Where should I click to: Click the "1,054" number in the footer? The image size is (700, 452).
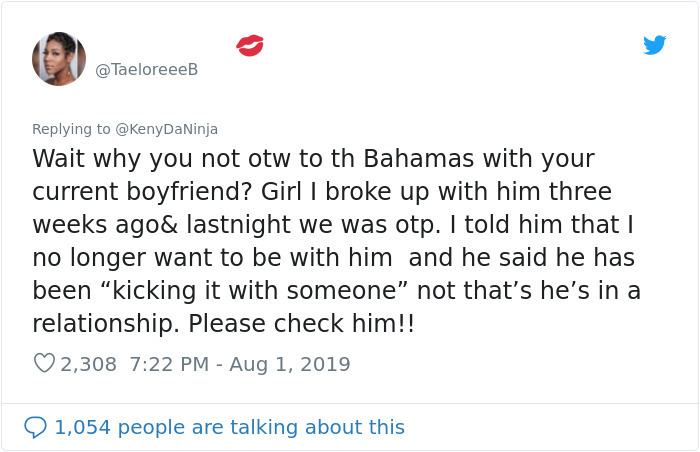[83, 427]
